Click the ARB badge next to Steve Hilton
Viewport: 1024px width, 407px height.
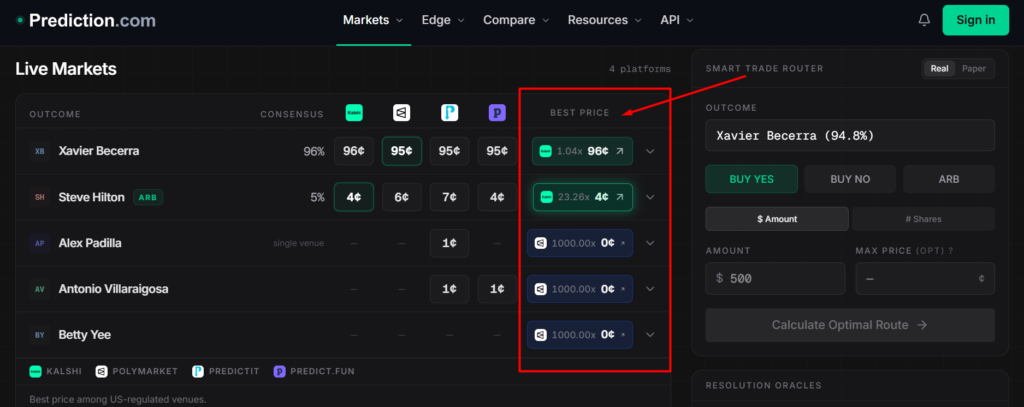[148, 197]
